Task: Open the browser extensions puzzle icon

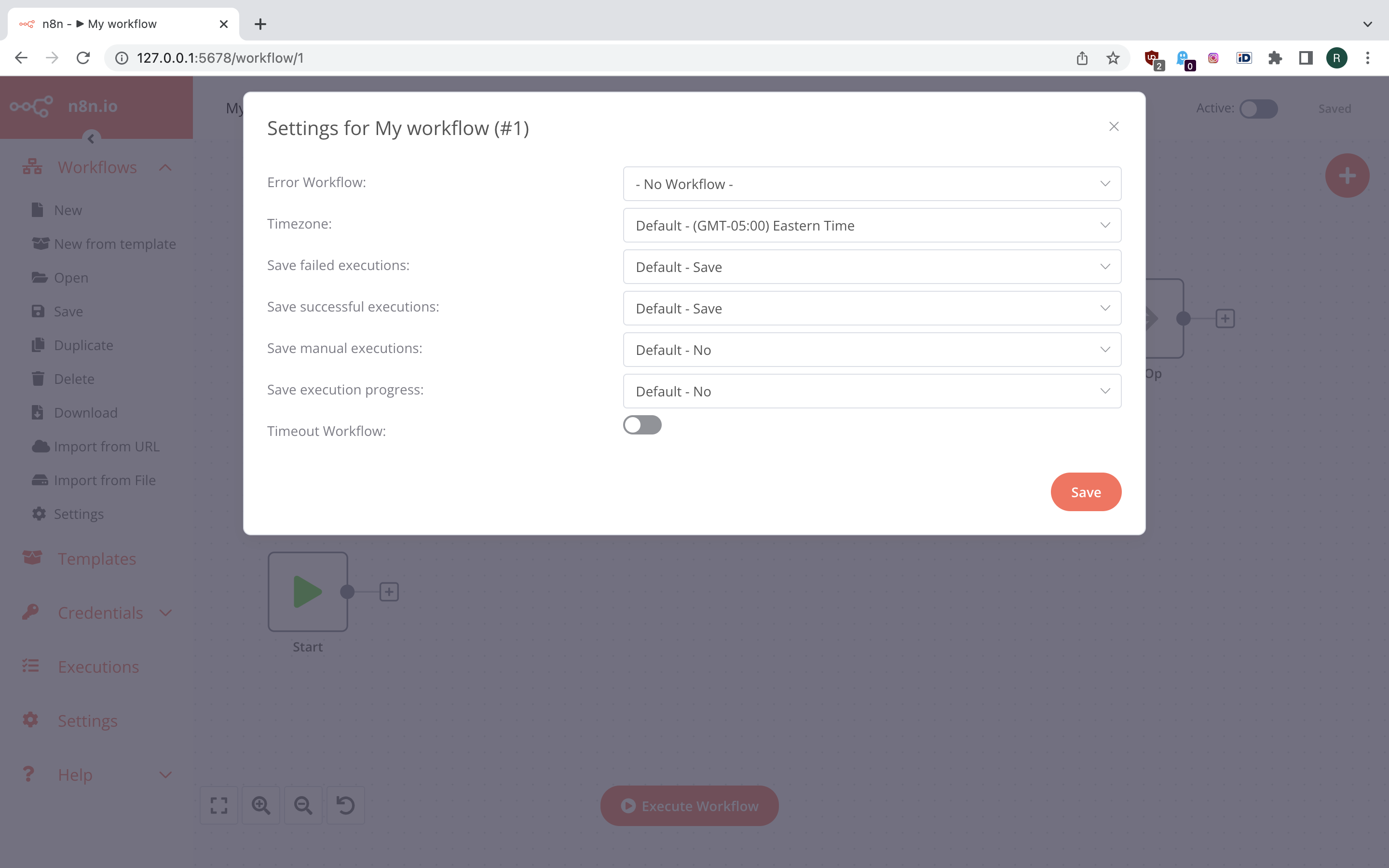Action: click(1275, 58)
